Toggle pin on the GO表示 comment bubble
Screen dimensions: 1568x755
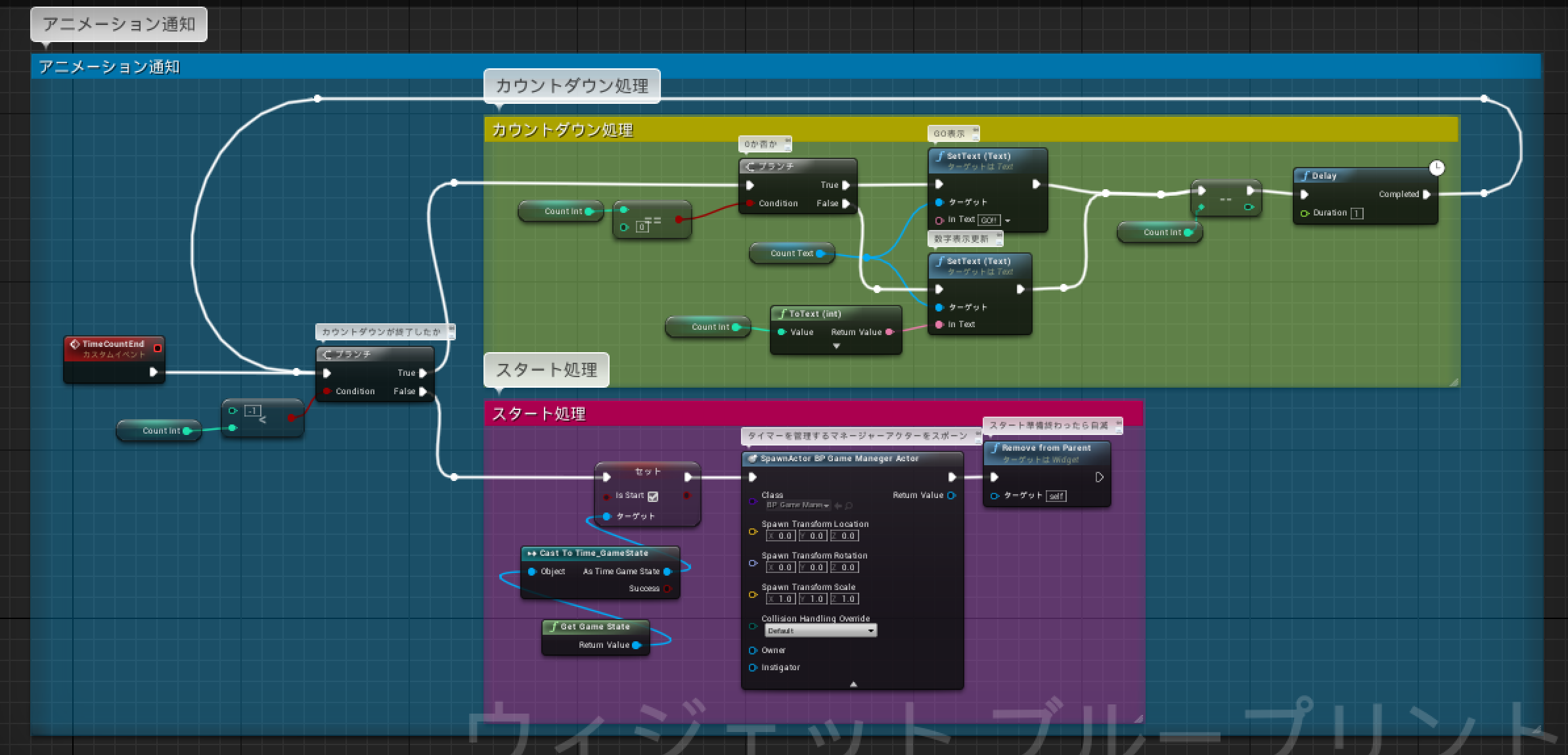pos(975,131)
